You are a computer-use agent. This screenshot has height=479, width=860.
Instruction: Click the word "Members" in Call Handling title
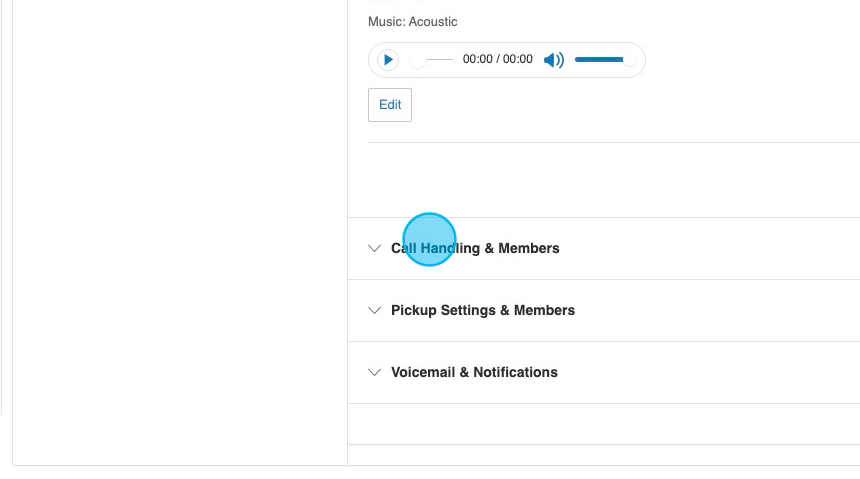click(x=529, y=248)
